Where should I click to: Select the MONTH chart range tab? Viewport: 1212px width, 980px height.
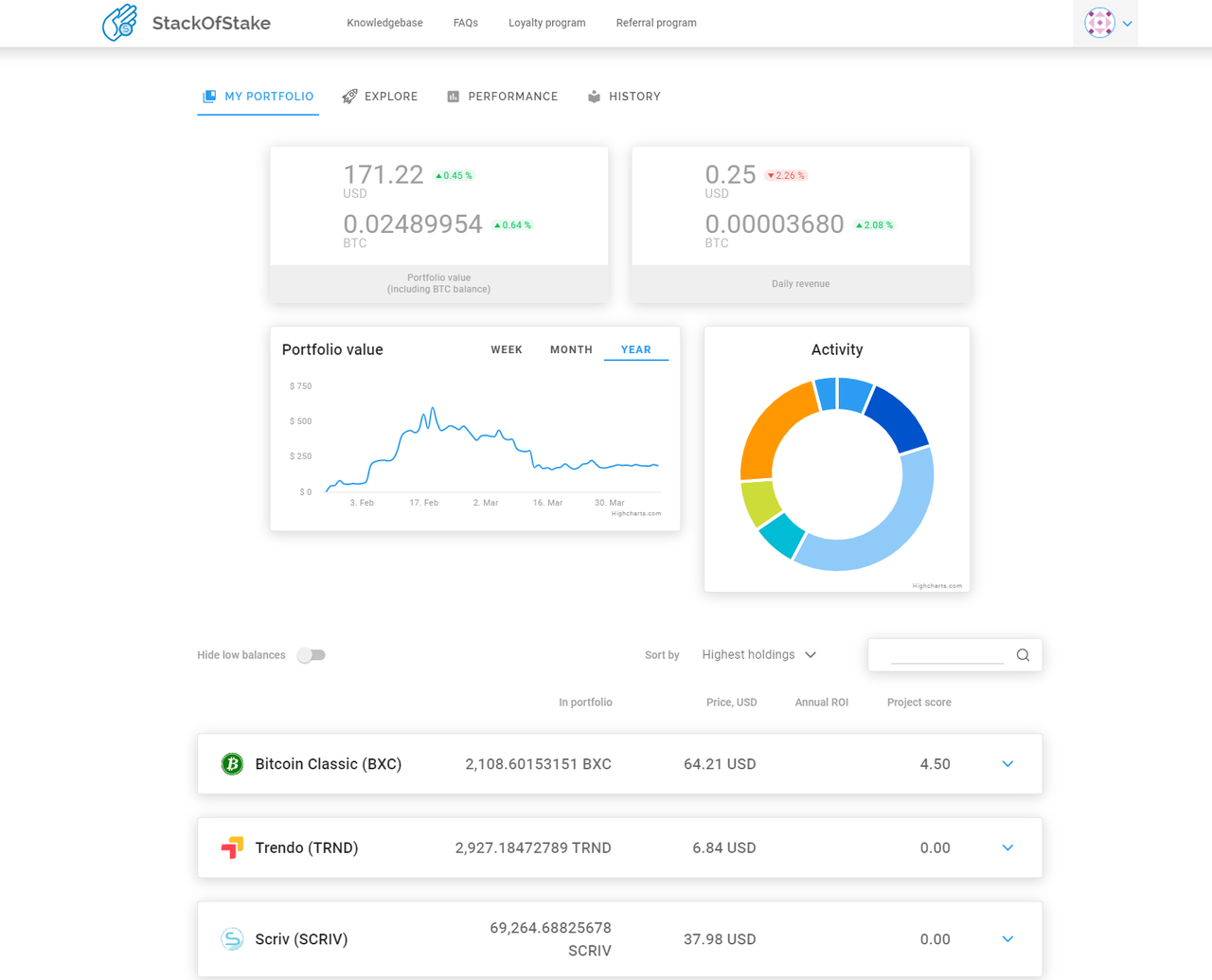tap(571, 349)
